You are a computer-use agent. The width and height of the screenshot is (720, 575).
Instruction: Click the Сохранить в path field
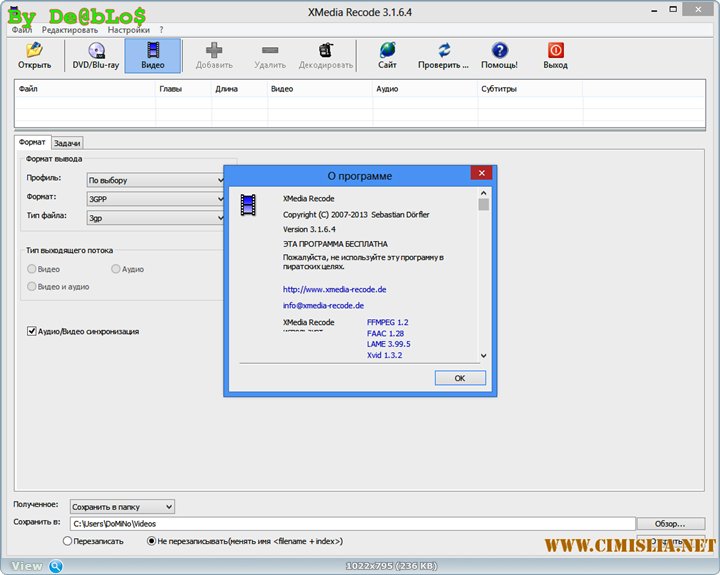pyautogui.click(x=352, y=523)
